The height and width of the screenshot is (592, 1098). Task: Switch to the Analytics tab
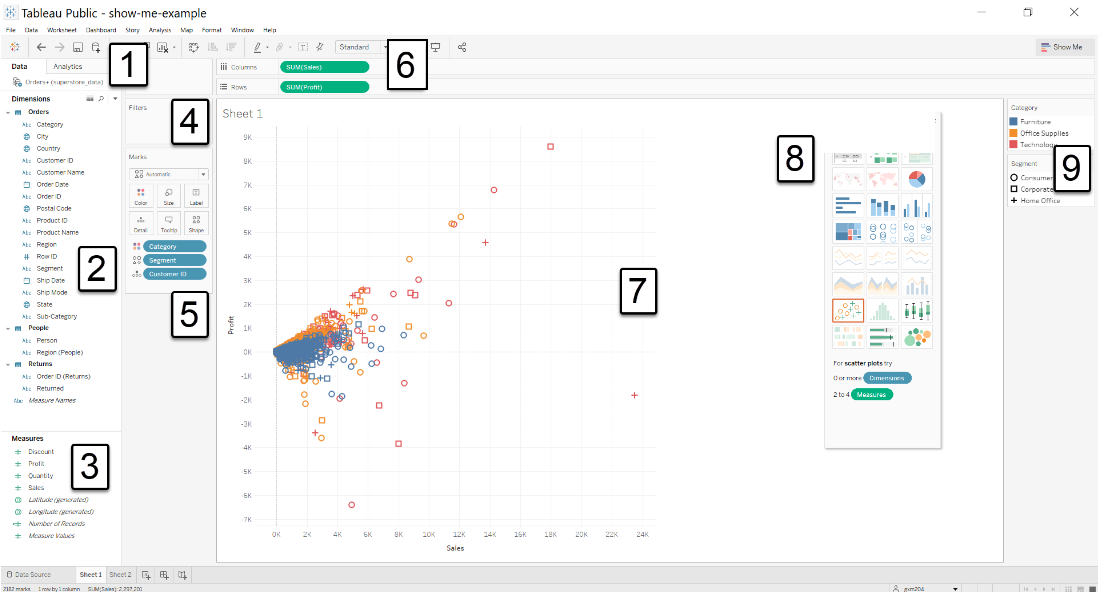click(x=67, y=66)
